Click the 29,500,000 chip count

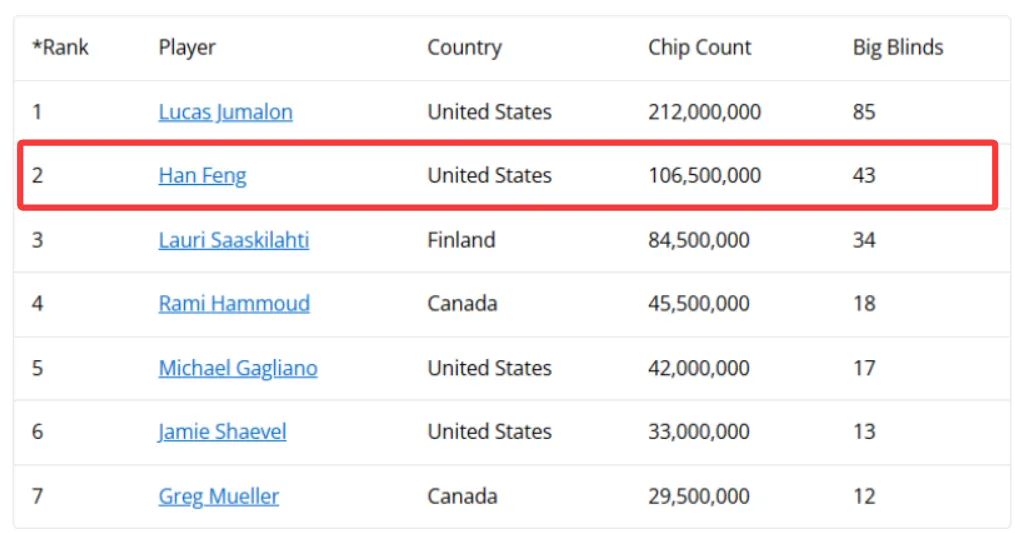pyautogui.click(x=698, y=497)
